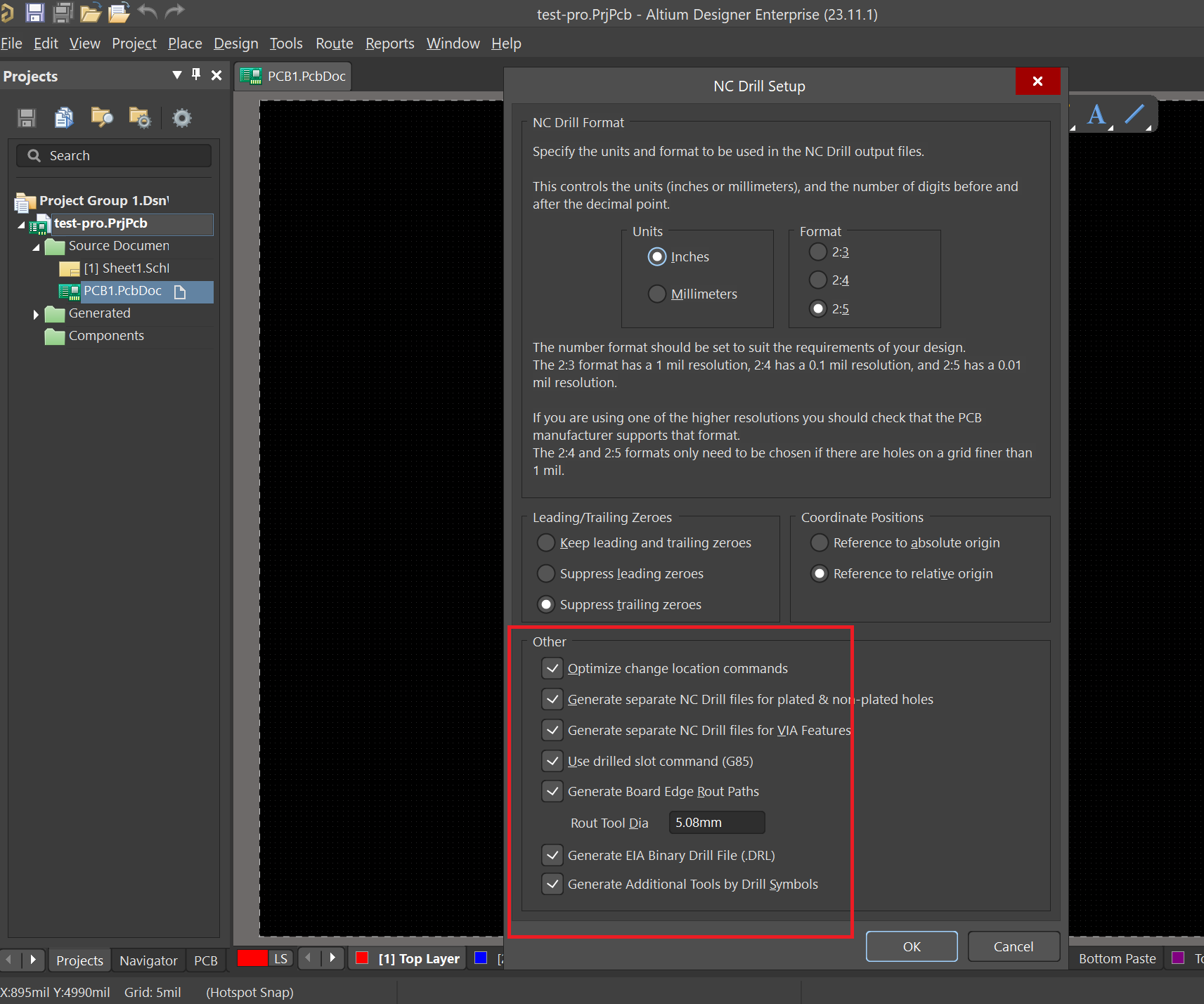Pin the Projects panel with pushpin icon
1204x1004 pixels.
point(196,75)
